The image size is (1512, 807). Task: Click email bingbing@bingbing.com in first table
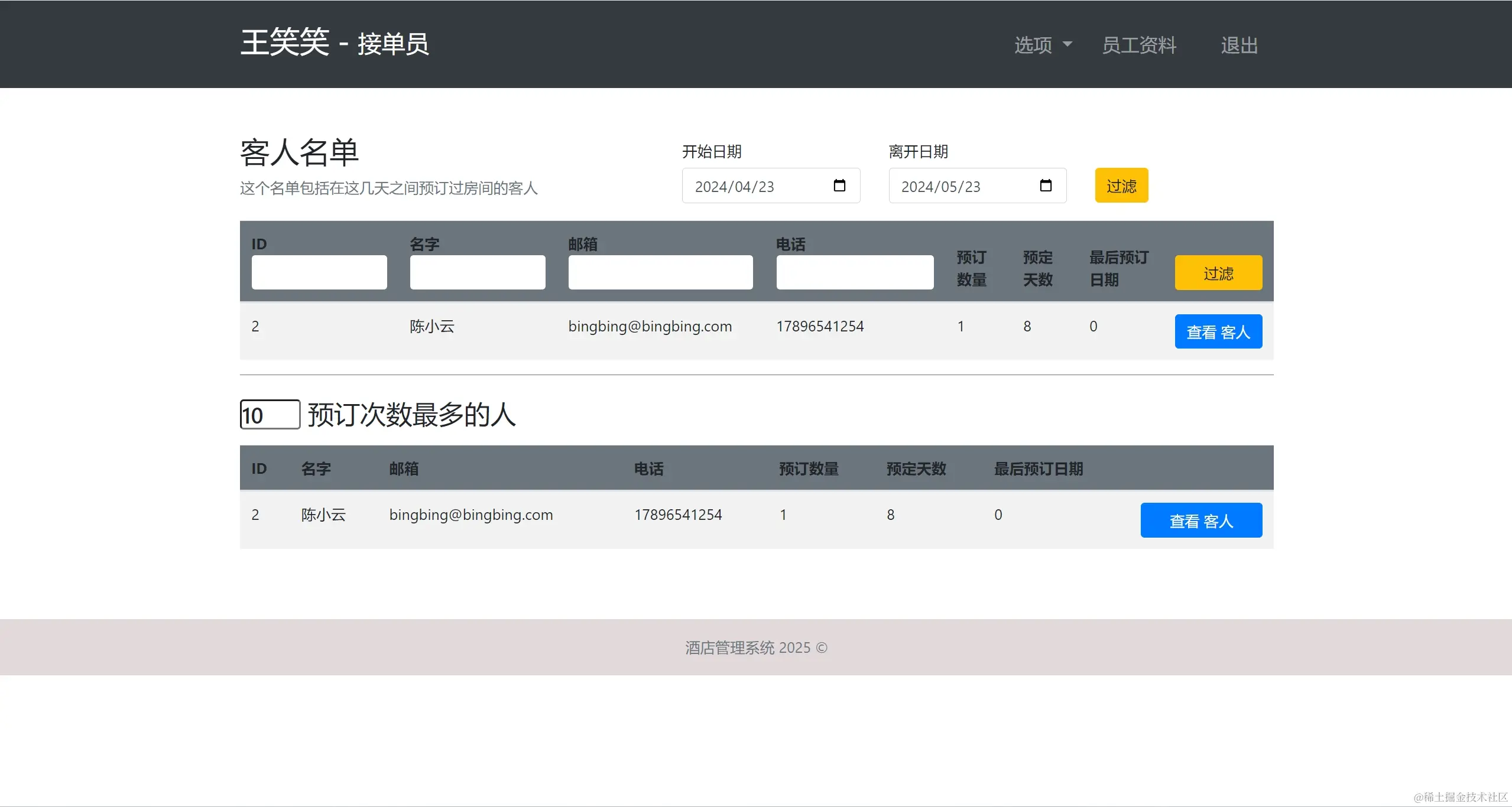pos(650,326)
